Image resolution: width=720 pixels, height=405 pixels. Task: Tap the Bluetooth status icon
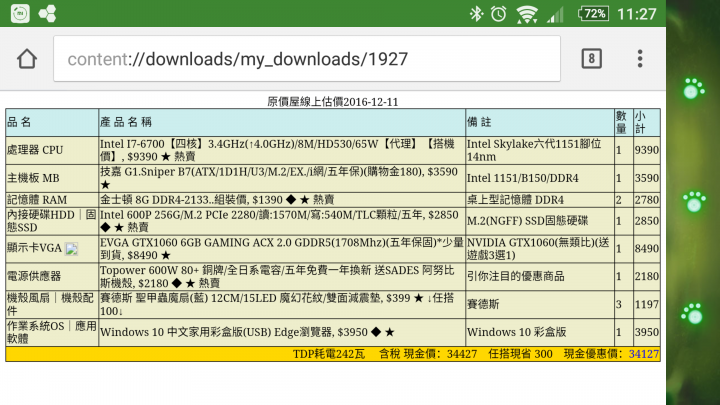[476, 14]
